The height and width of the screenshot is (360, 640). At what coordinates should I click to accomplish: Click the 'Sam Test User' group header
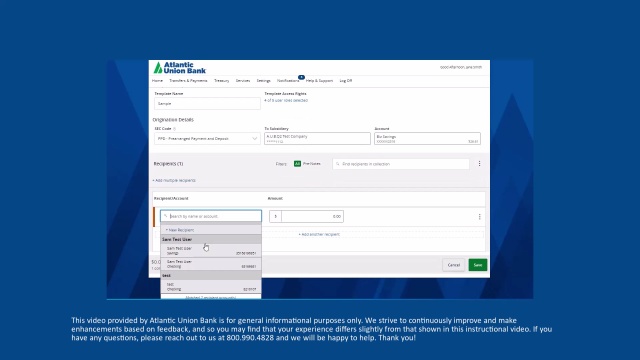click(211, 240)
